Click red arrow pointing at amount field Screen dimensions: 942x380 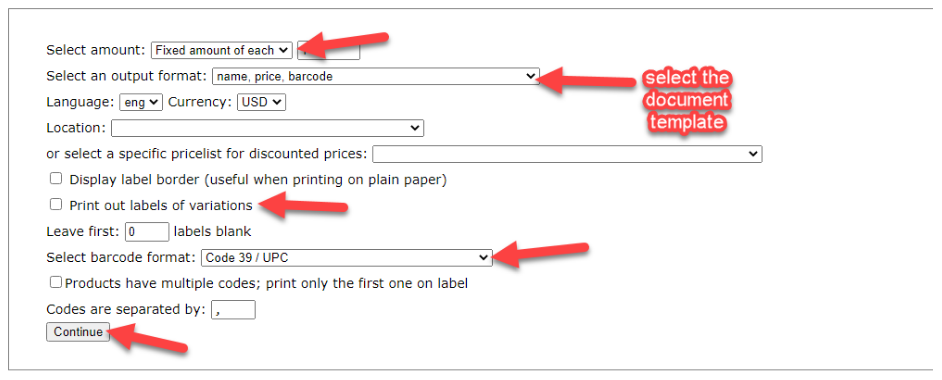pos(342,43)
